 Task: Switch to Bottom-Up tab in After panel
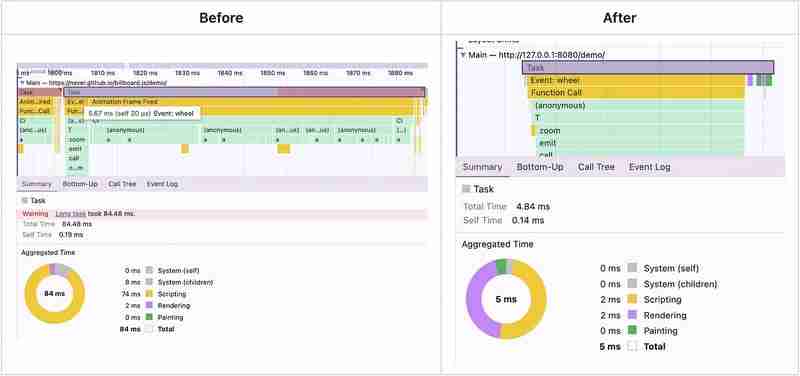(540, 167)
